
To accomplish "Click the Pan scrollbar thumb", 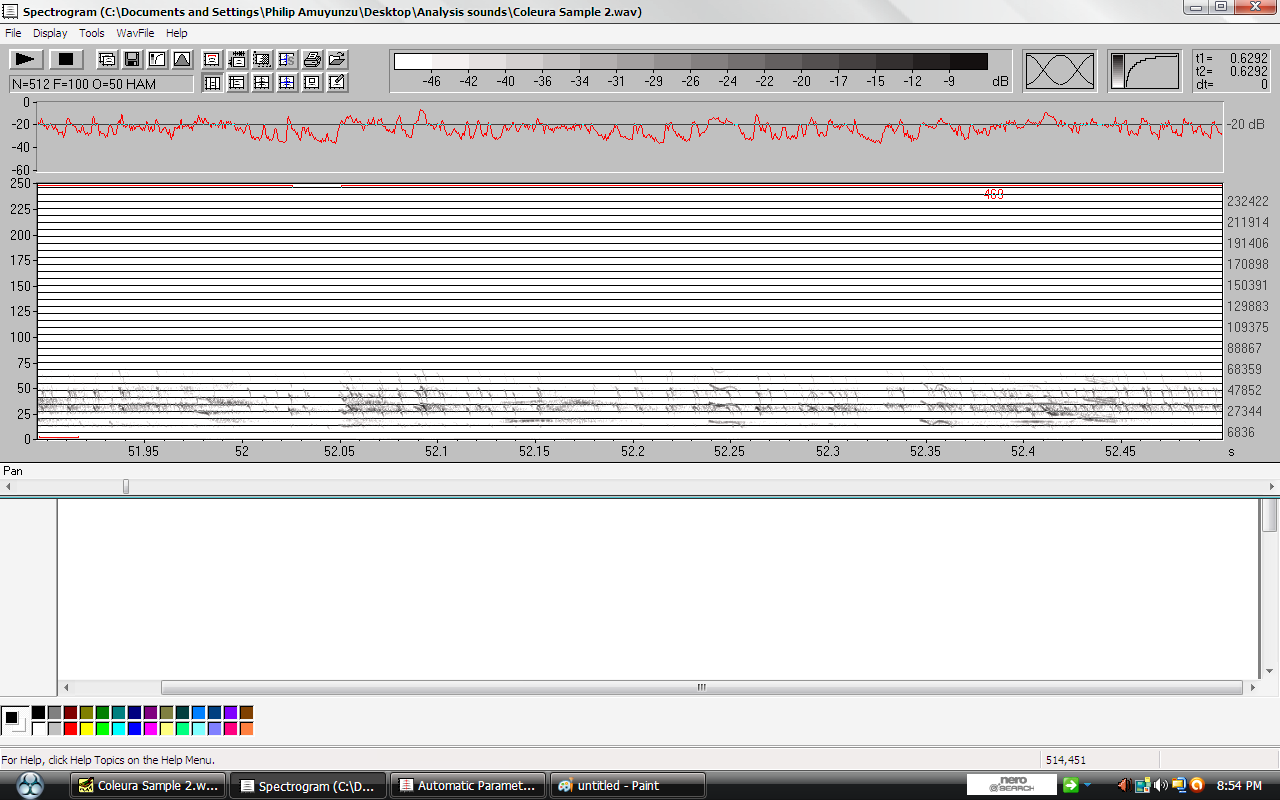I will 126,487.
